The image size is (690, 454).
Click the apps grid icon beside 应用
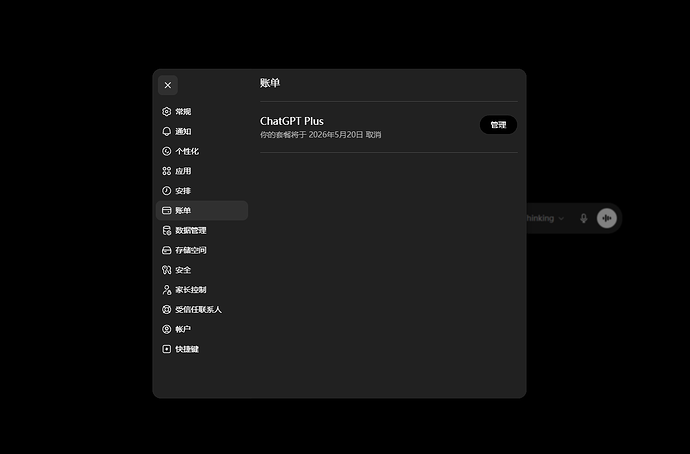click(x=166, y=171)
